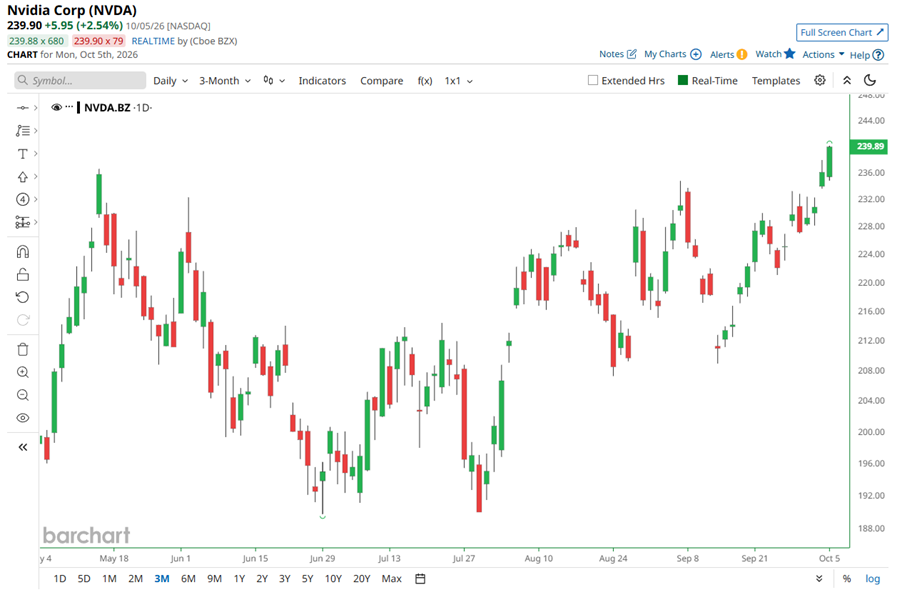Zoom in on the chart
The image size is (897, 590).
tap(22, 372)
